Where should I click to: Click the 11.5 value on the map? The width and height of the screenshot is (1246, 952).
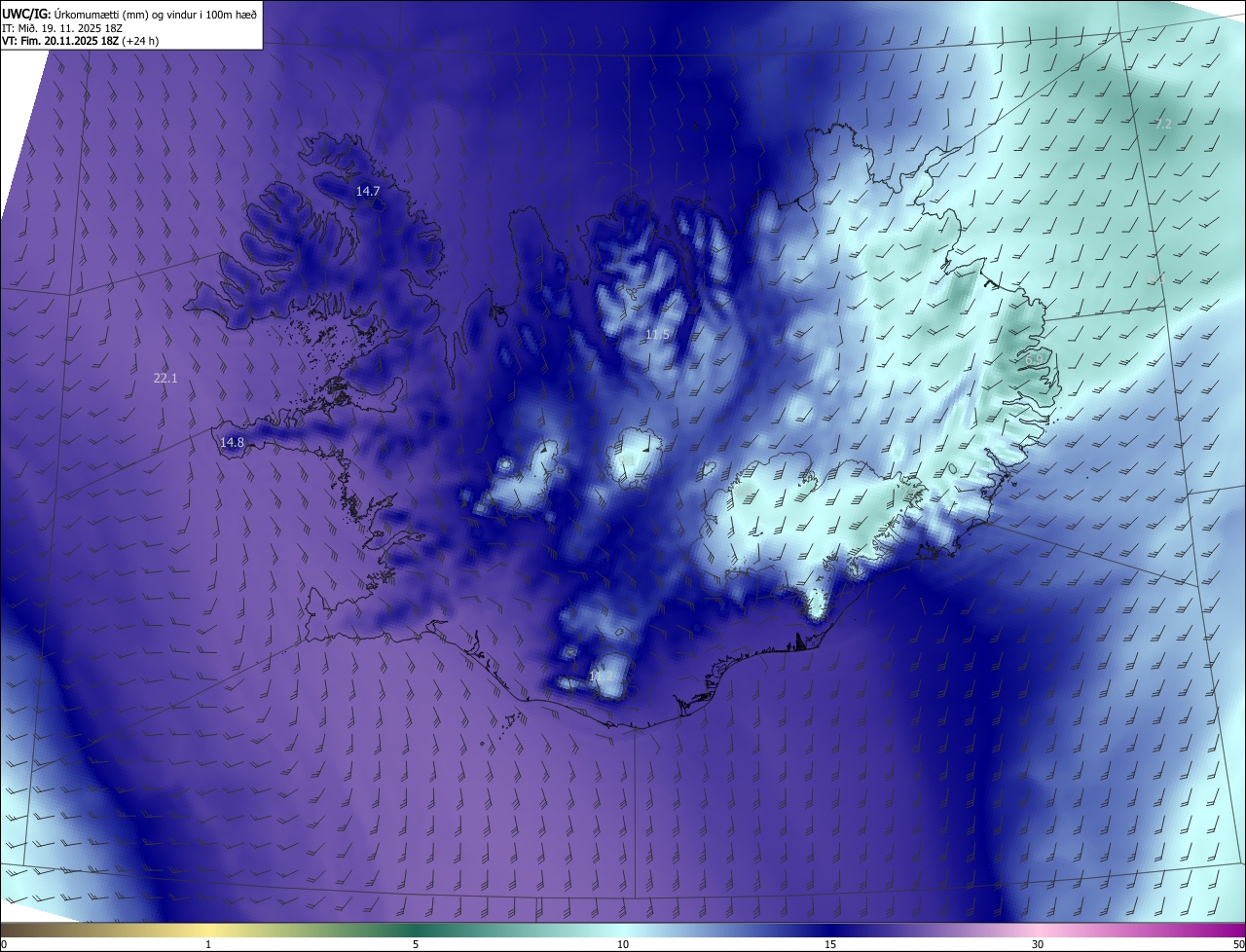[657, 335]
